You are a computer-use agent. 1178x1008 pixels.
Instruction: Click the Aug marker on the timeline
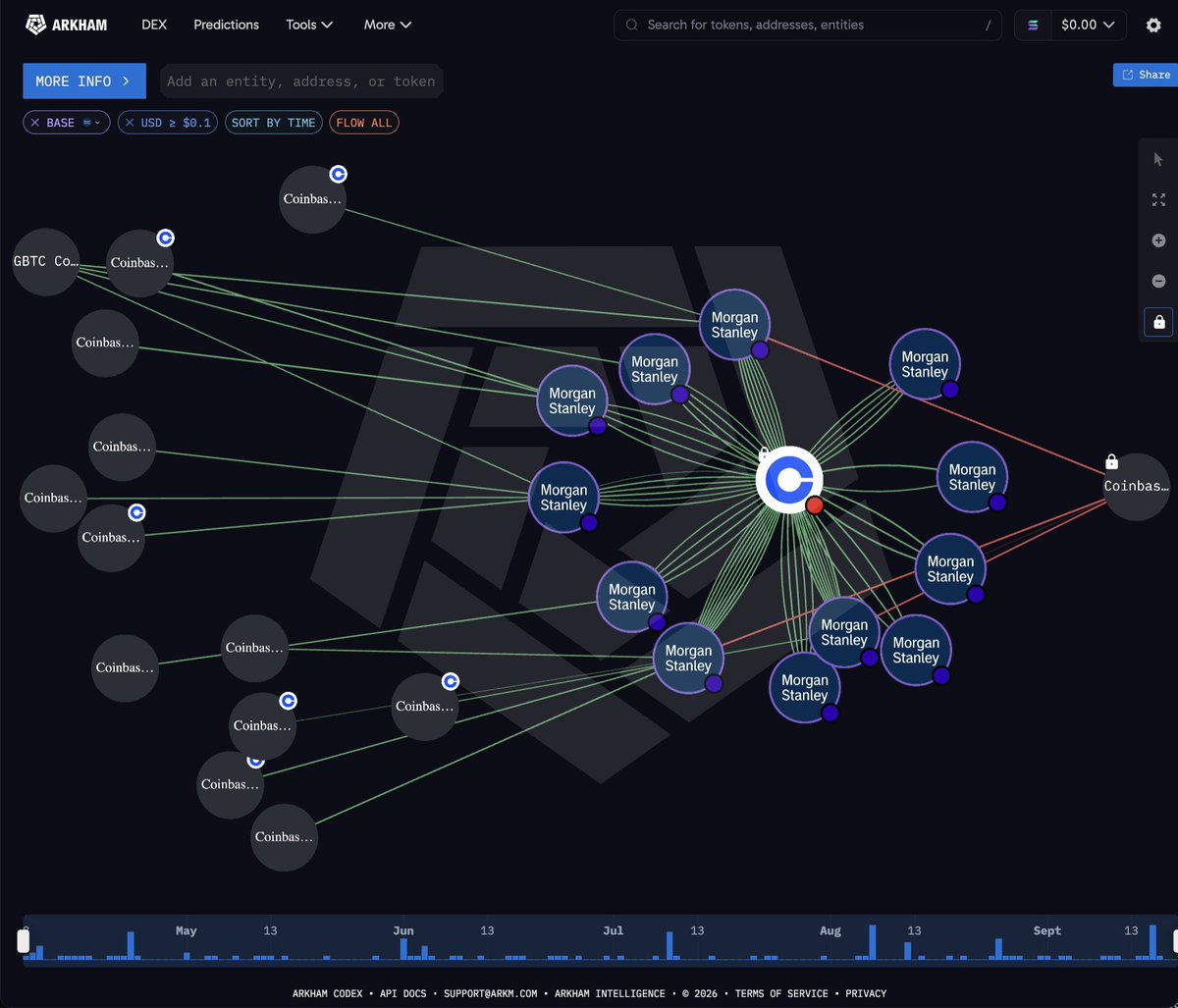pos(830,930)
